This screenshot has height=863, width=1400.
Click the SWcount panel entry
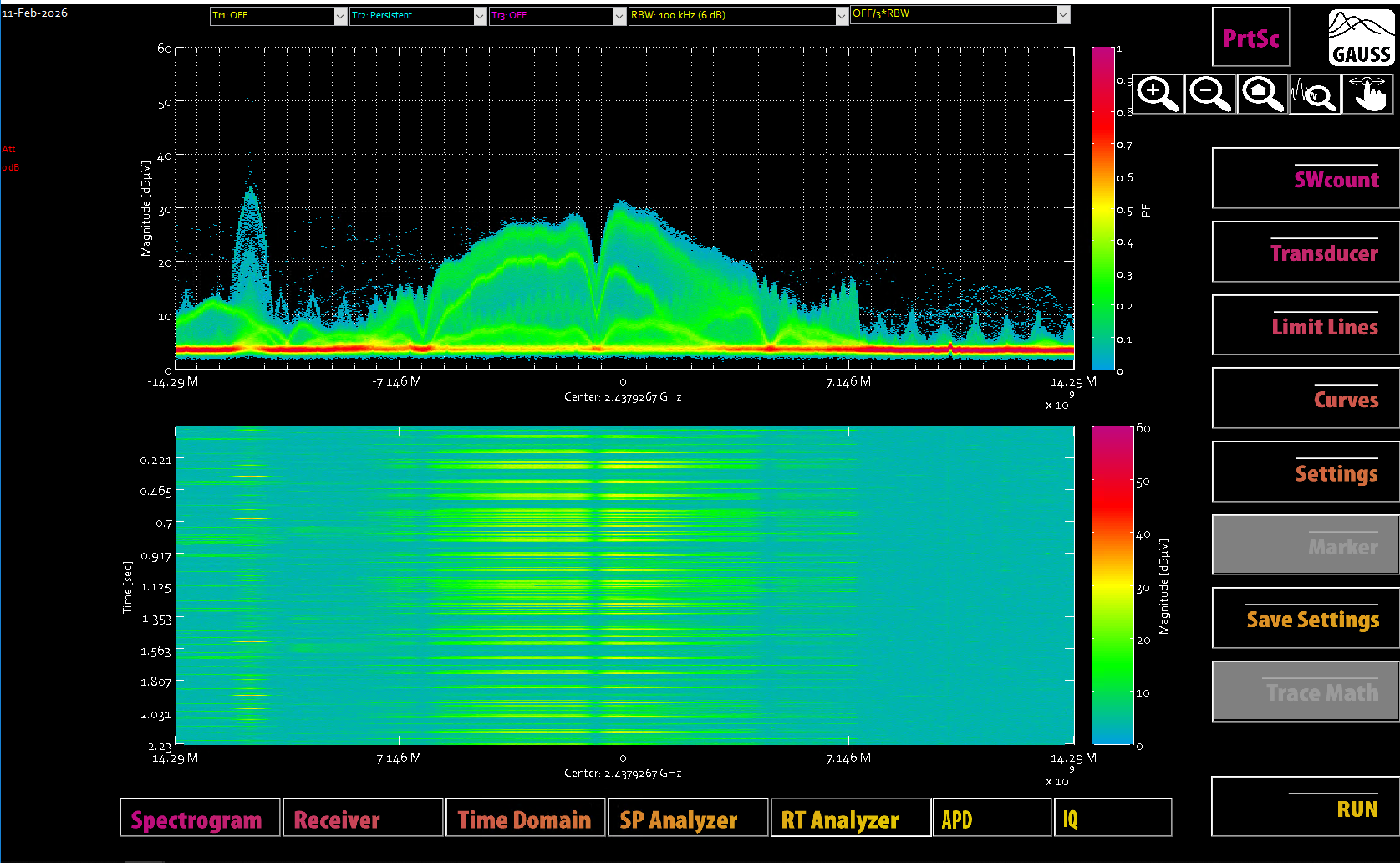[1305, 178]
